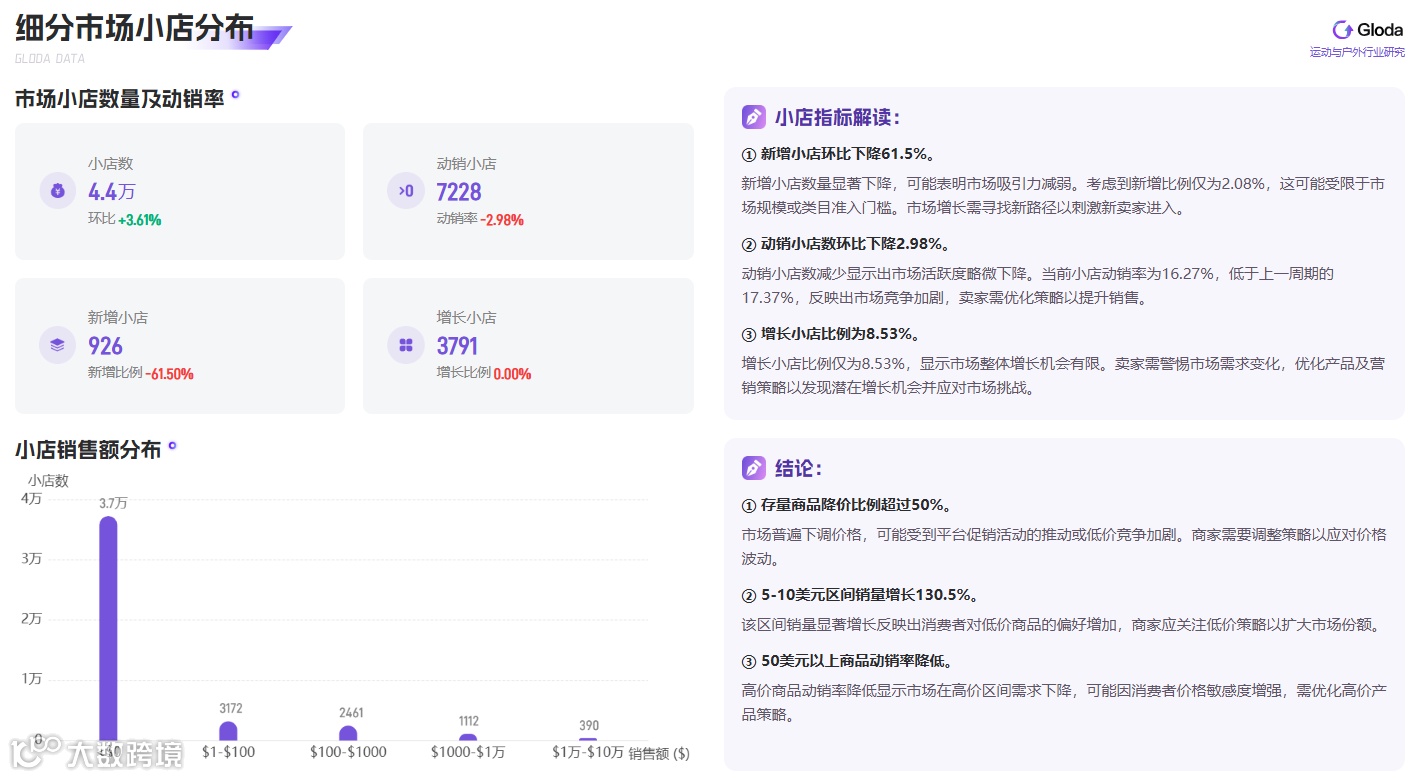Click the 结论 panel heading

coord(799,468)
